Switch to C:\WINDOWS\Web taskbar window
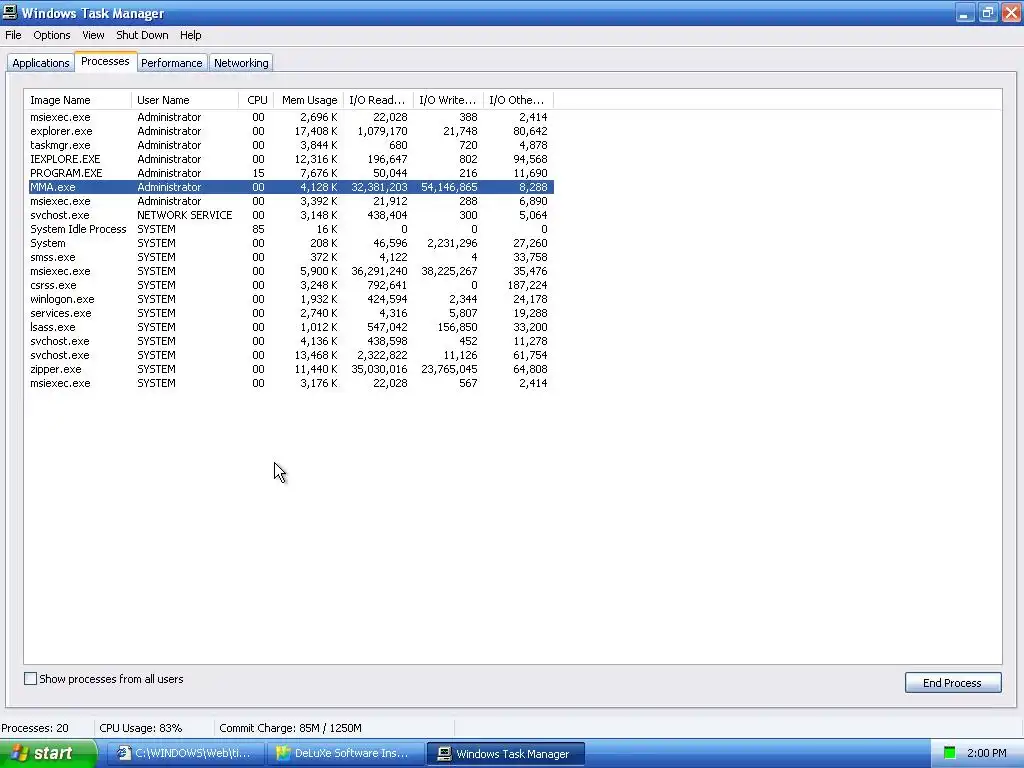 pos(185,754)
